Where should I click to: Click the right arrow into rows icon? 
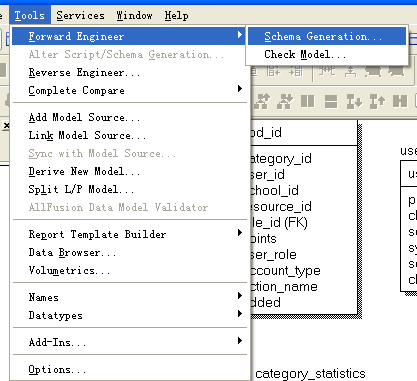296,71
